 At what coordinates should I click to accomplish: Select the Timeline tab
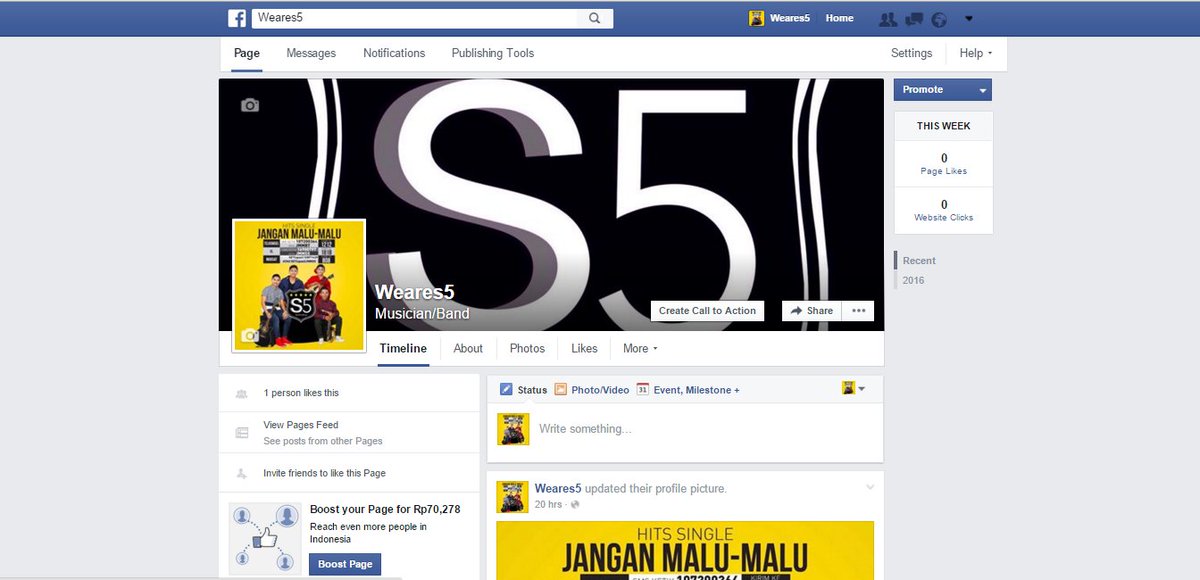pyautogui.click(x=403, y=349)
